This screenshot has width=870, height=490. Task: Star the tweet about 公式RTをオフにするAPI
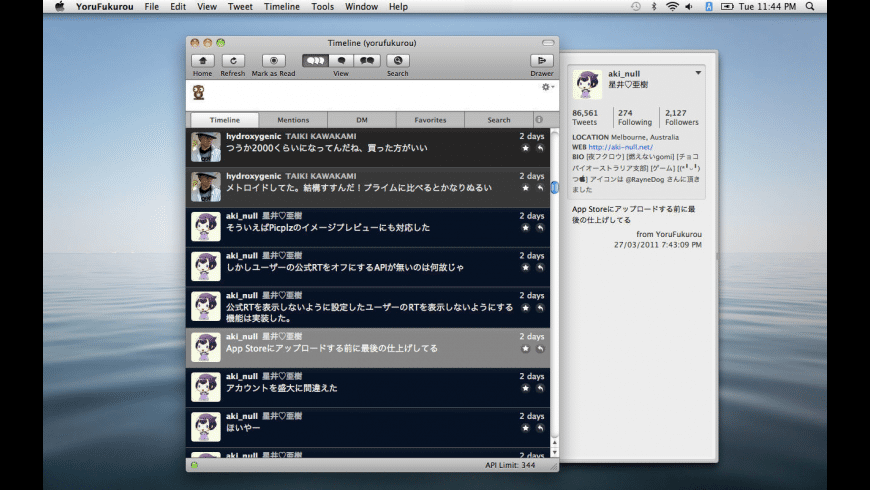525,268
